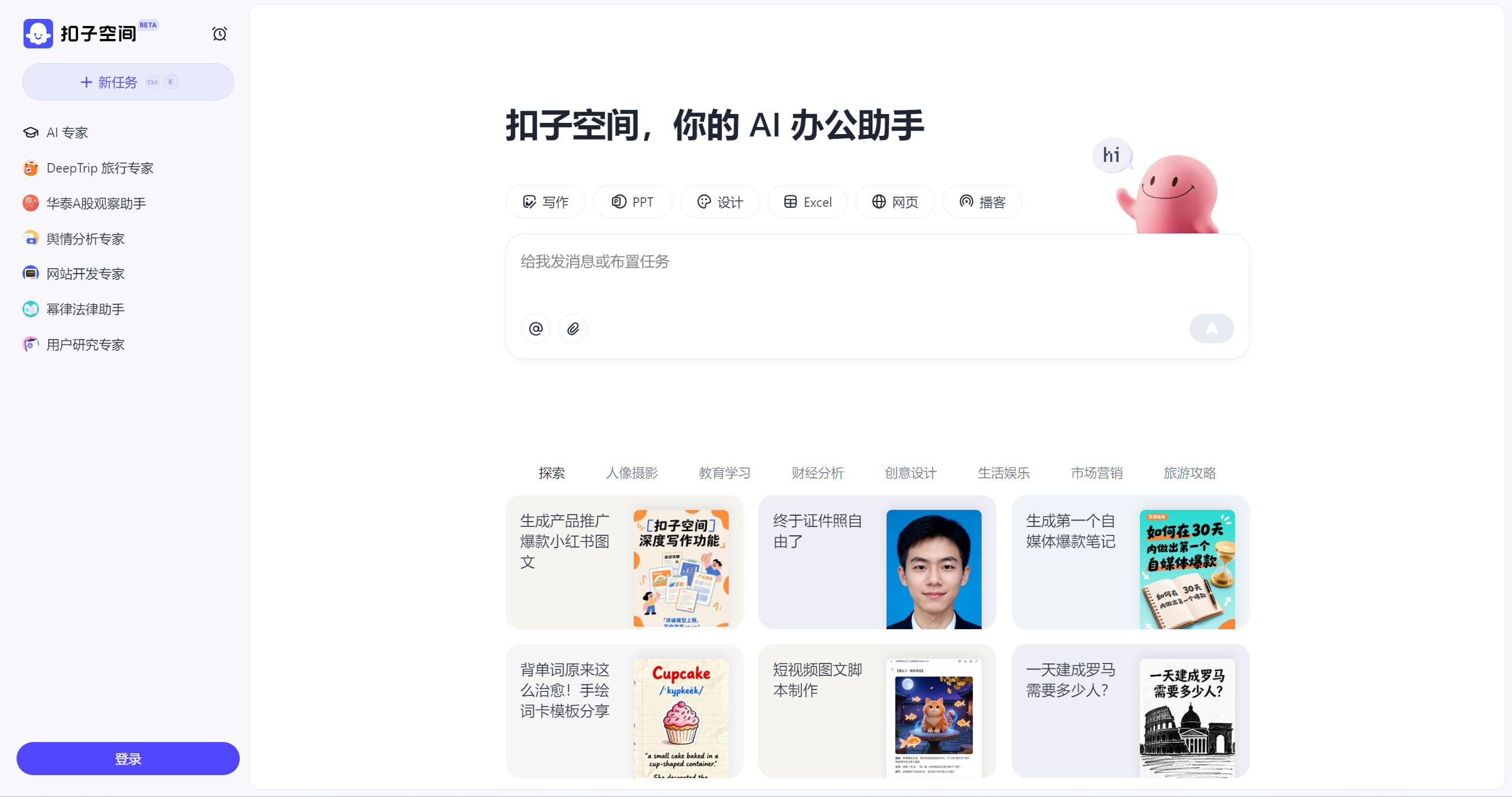
Task: Attach a file with paperclip icon
Action: tap(573, 328)
